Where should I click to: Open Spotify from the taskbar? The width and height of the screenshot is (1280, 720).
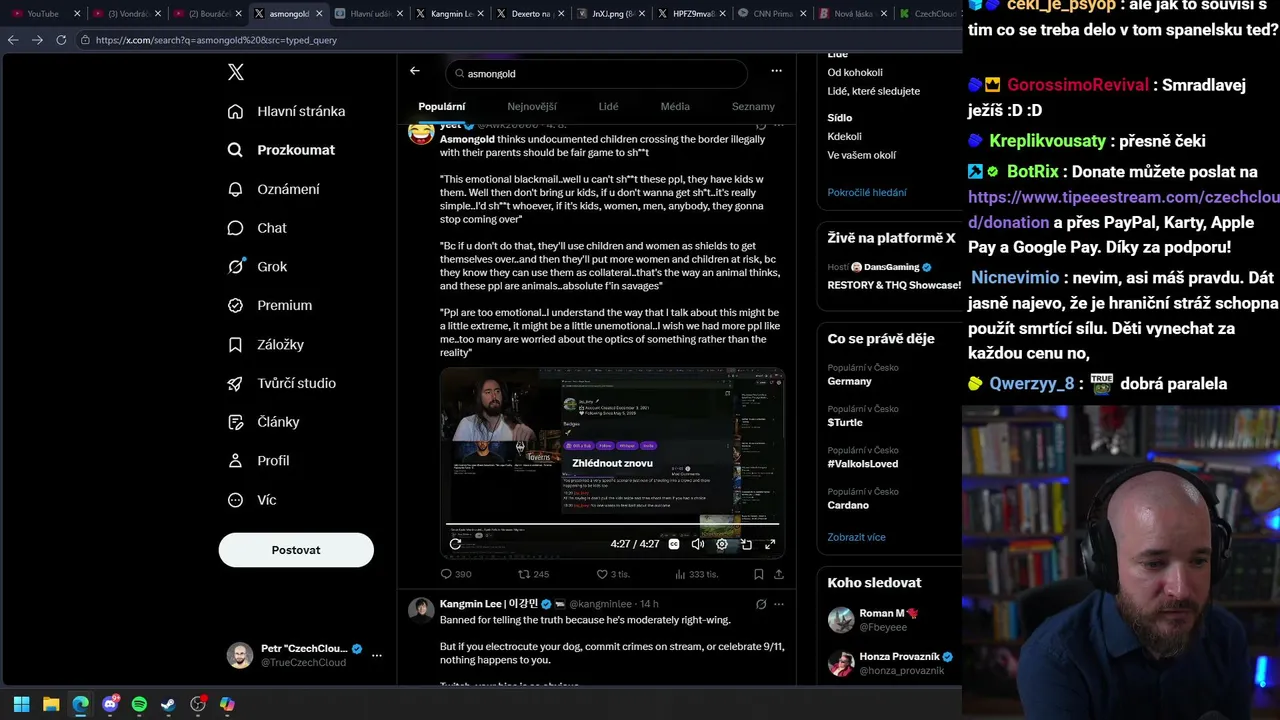tap(139, 704)
